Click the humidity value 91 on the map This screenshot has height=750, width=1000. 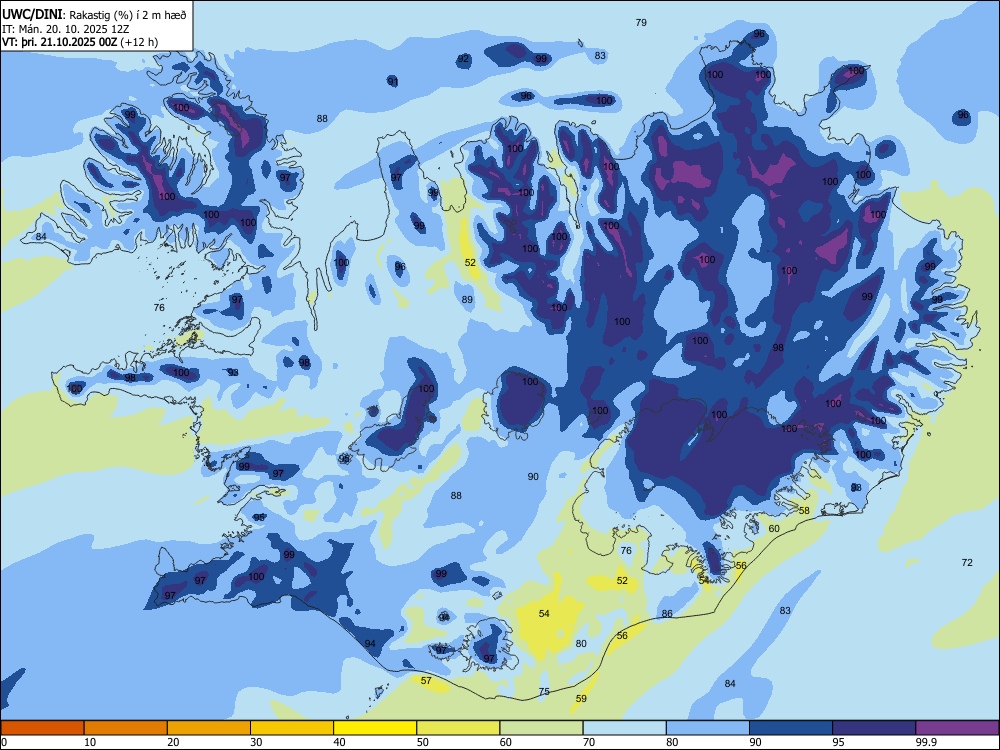pos(393,82)
